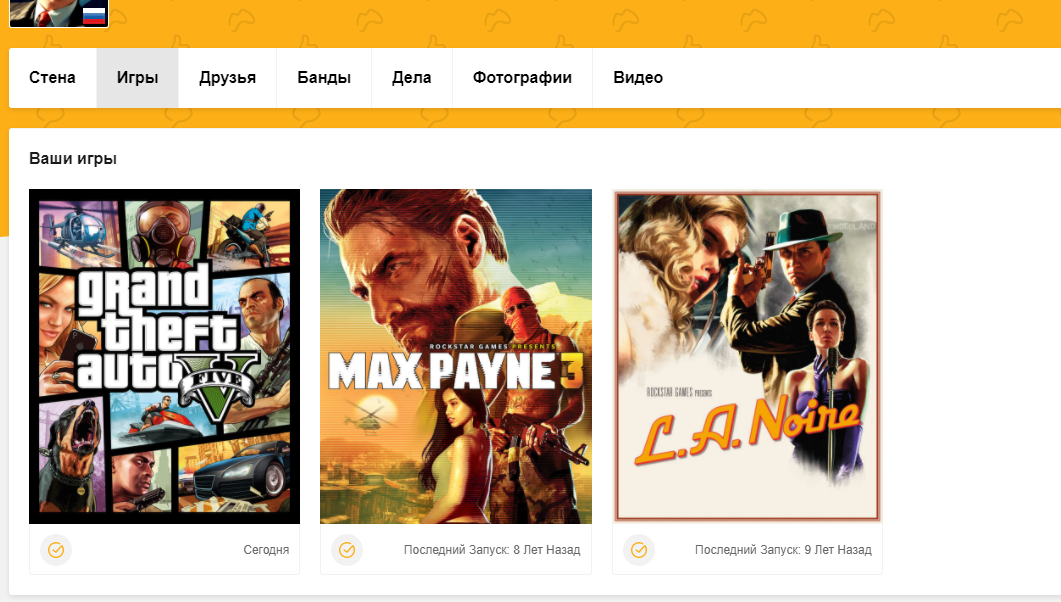
Task: Click the checkmark icon under GTA V
Action: pyautogui.click(x=56, y=550)
